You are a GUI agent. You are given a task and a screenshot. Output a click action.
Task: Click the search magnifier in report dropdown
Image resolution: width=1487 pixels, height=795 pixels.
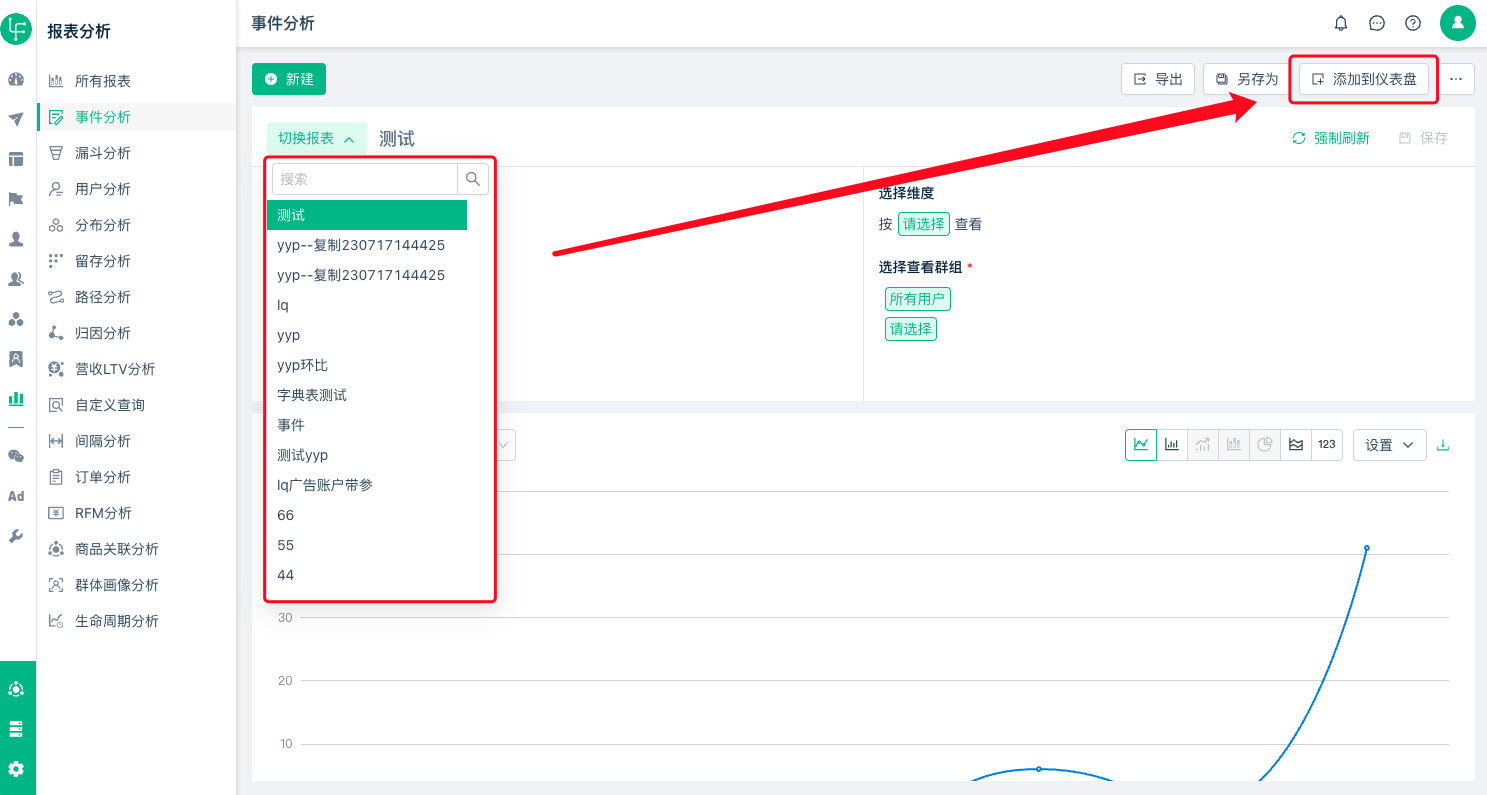click(x=473, y=179)
